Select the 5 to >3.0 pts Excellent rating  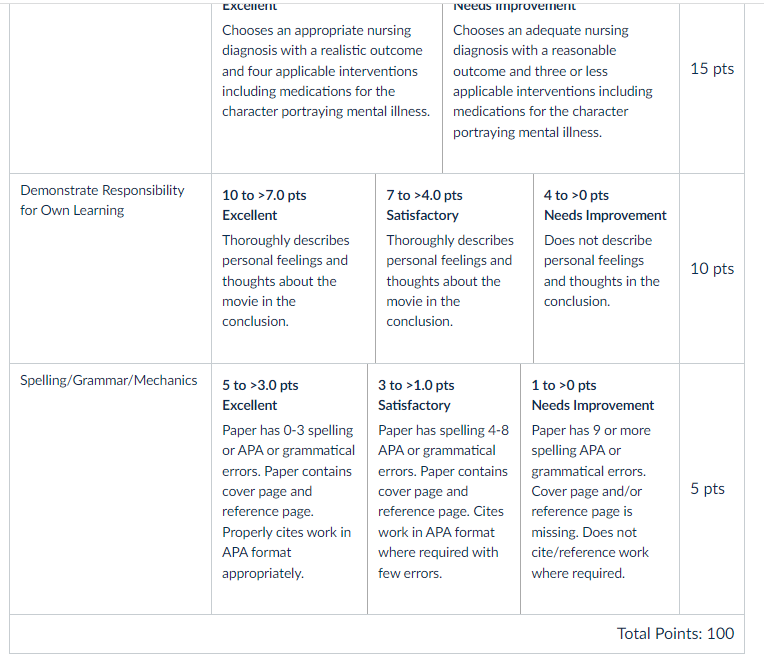(289, 488)
